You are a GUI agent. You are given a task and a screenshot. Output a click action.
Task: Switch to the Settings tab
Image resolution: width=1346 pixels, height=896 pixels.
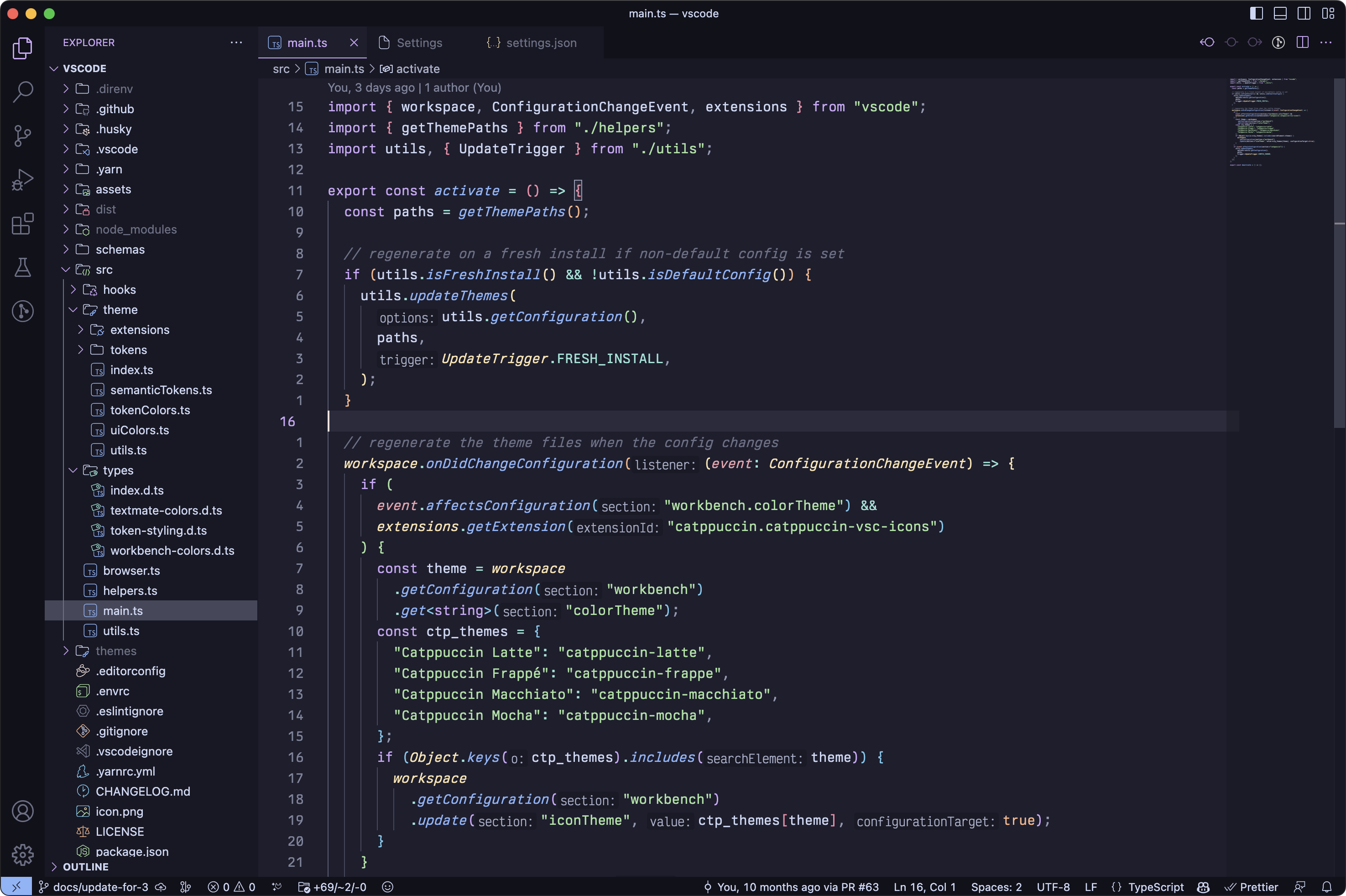tap(419, 43)
